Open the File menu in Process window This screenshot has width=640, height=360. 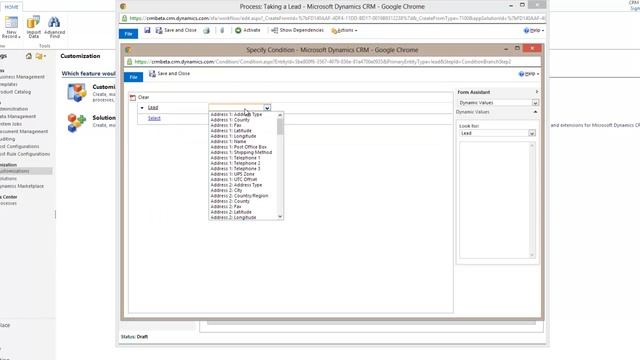pyautogui.click(x=129, y=34)
